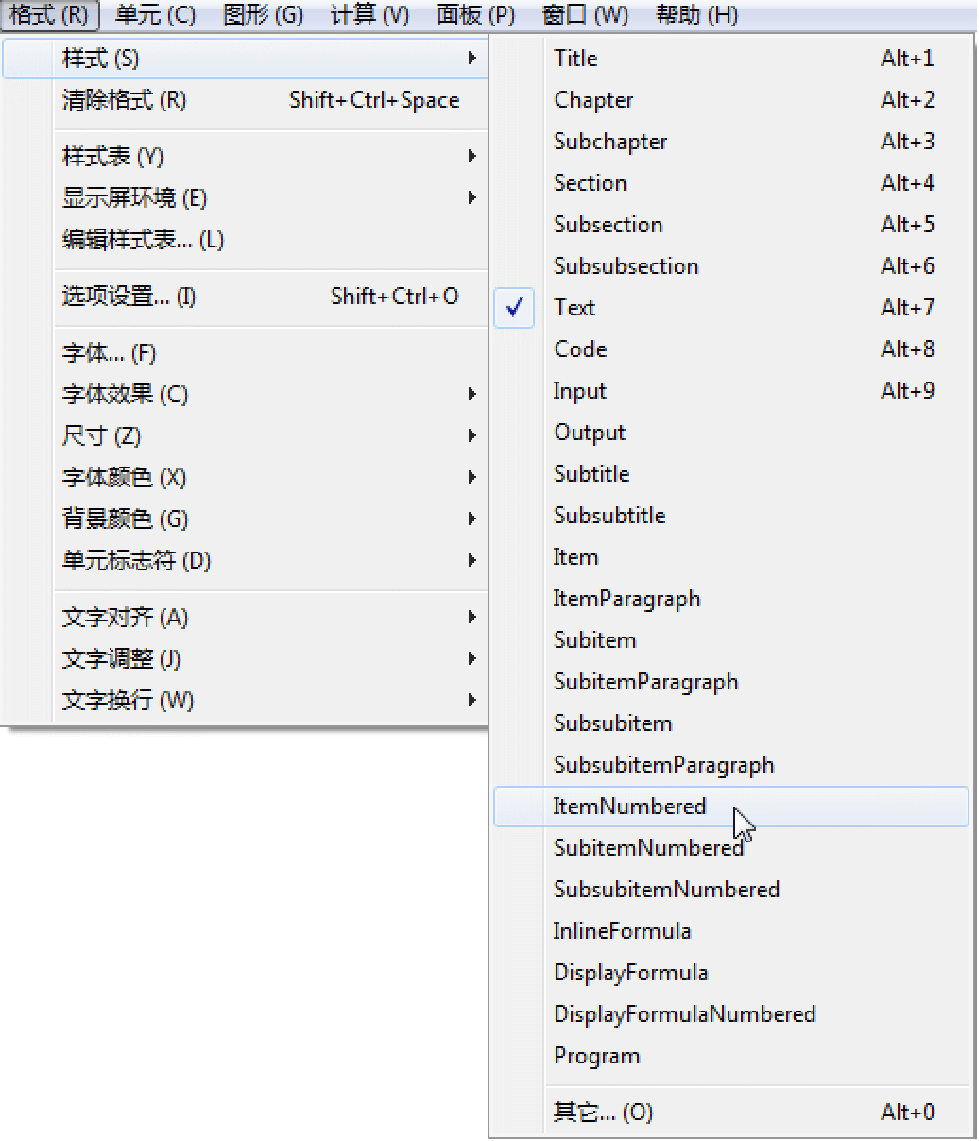Screen dimensions: 979x1141
Task: Select the SubitemParagraph style
Action: [x=731, y=681]
